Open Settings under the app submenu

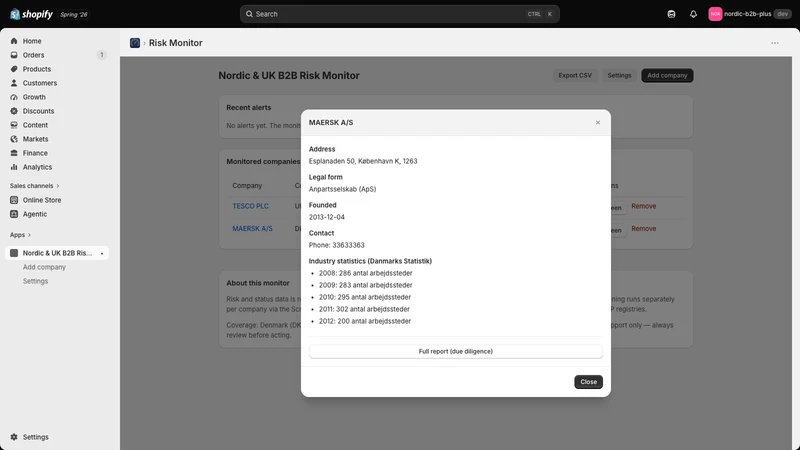[x=35, y=281]
